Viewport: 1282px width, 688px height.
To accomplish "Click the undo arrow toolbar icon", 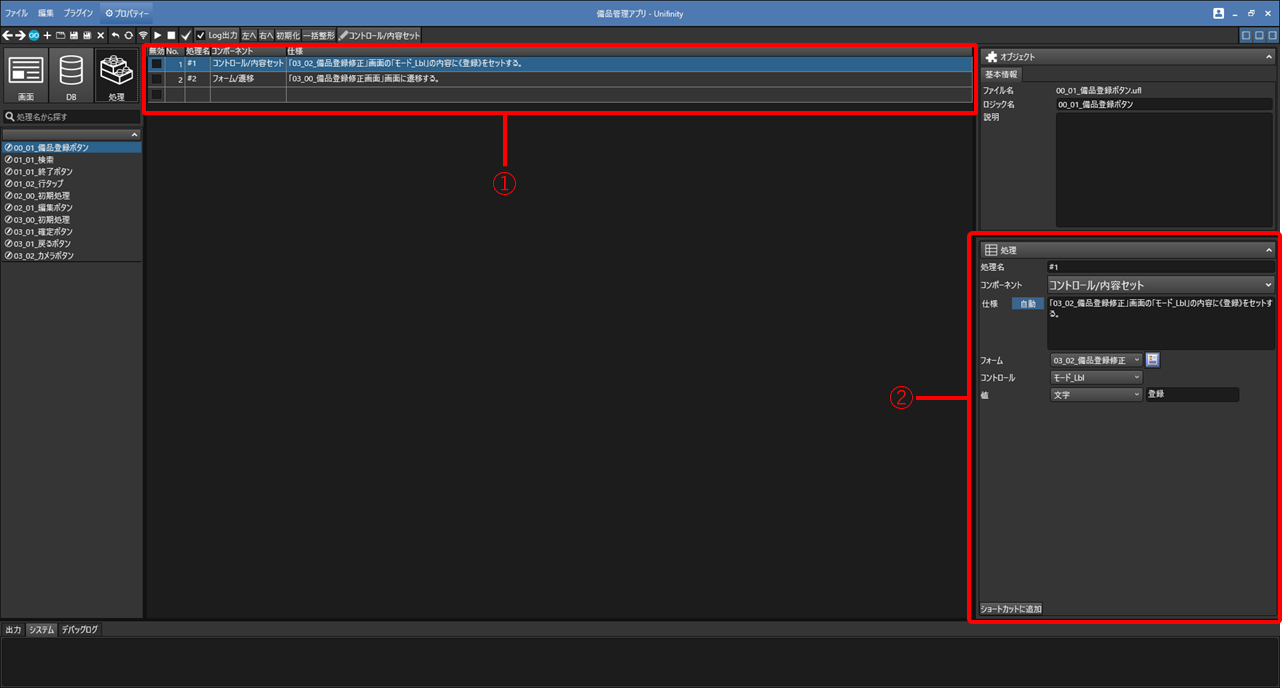I will pyautogui.click(x=115, y=35).
